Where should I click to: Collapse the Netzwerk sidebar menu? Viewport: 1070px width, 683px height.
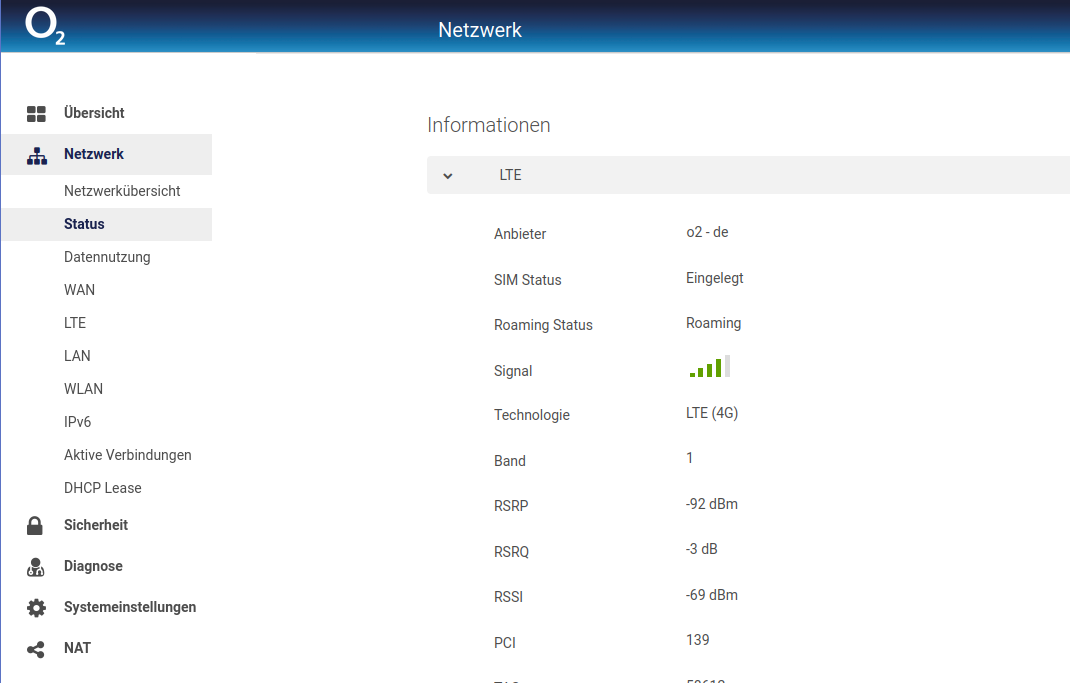click(106, 154)
